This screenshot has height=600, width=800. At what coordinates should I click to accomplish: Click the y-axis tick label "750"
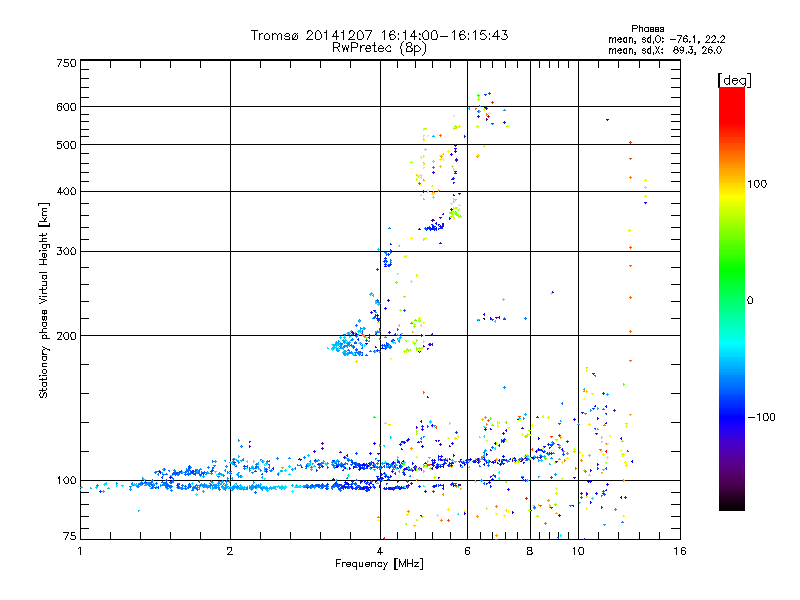pyautogui.click(x=66, y=63)
